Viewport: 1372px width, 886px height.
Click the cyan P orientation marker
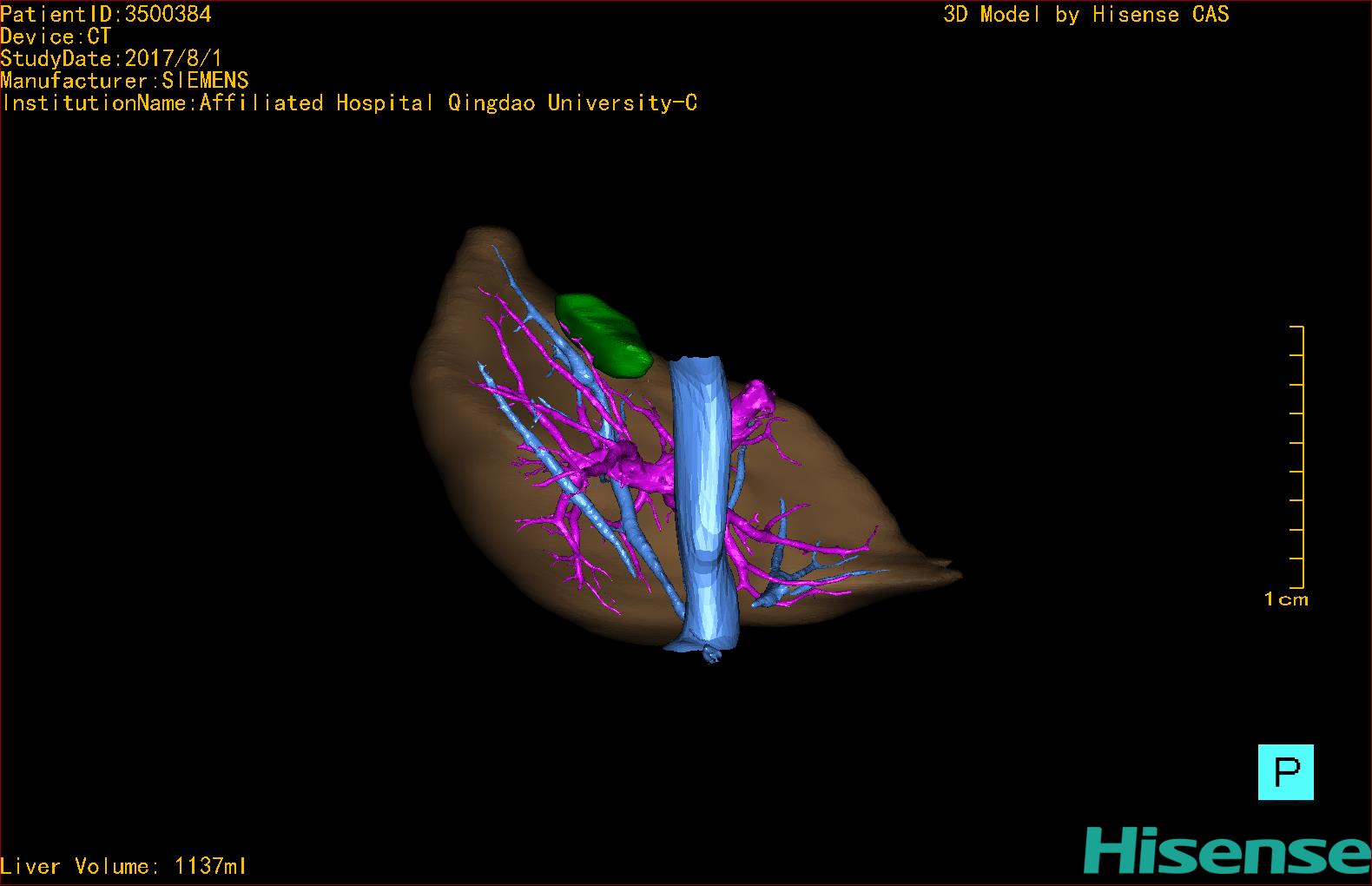coord(1285,771)
